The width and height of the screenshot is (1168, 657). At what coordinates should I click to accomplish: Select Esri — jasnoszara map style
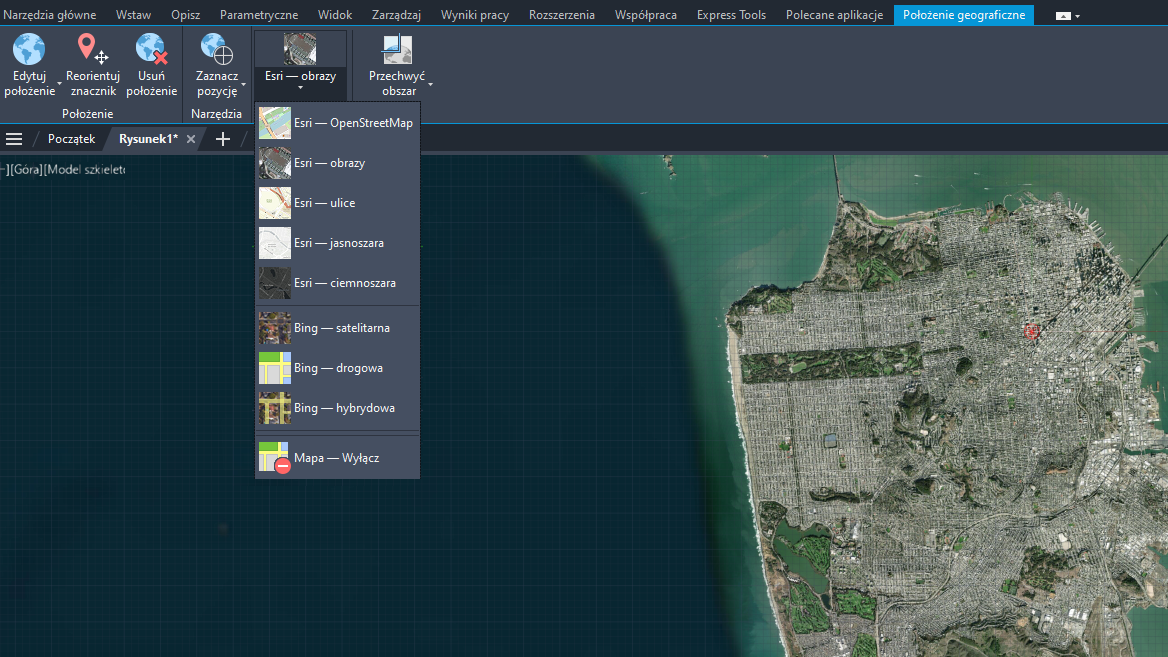[x=337, y=243]
